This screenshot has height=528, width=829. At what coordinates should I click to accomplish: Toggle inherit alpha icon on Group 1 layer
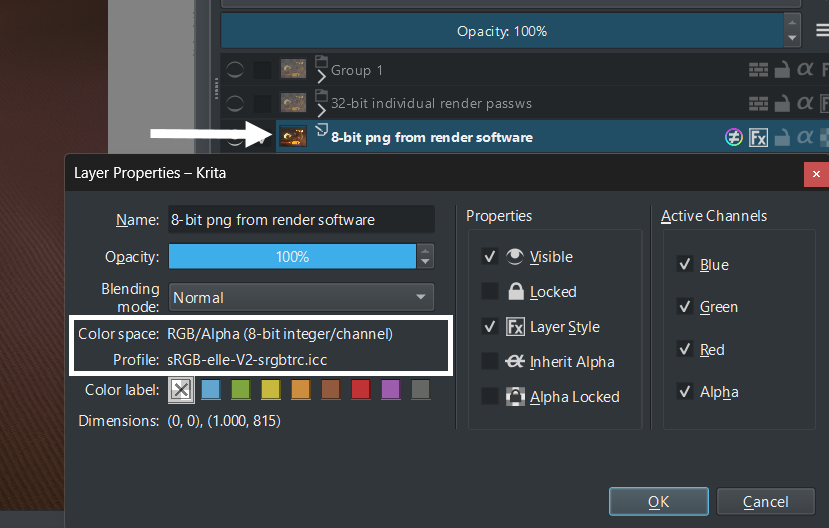(804, 70)
